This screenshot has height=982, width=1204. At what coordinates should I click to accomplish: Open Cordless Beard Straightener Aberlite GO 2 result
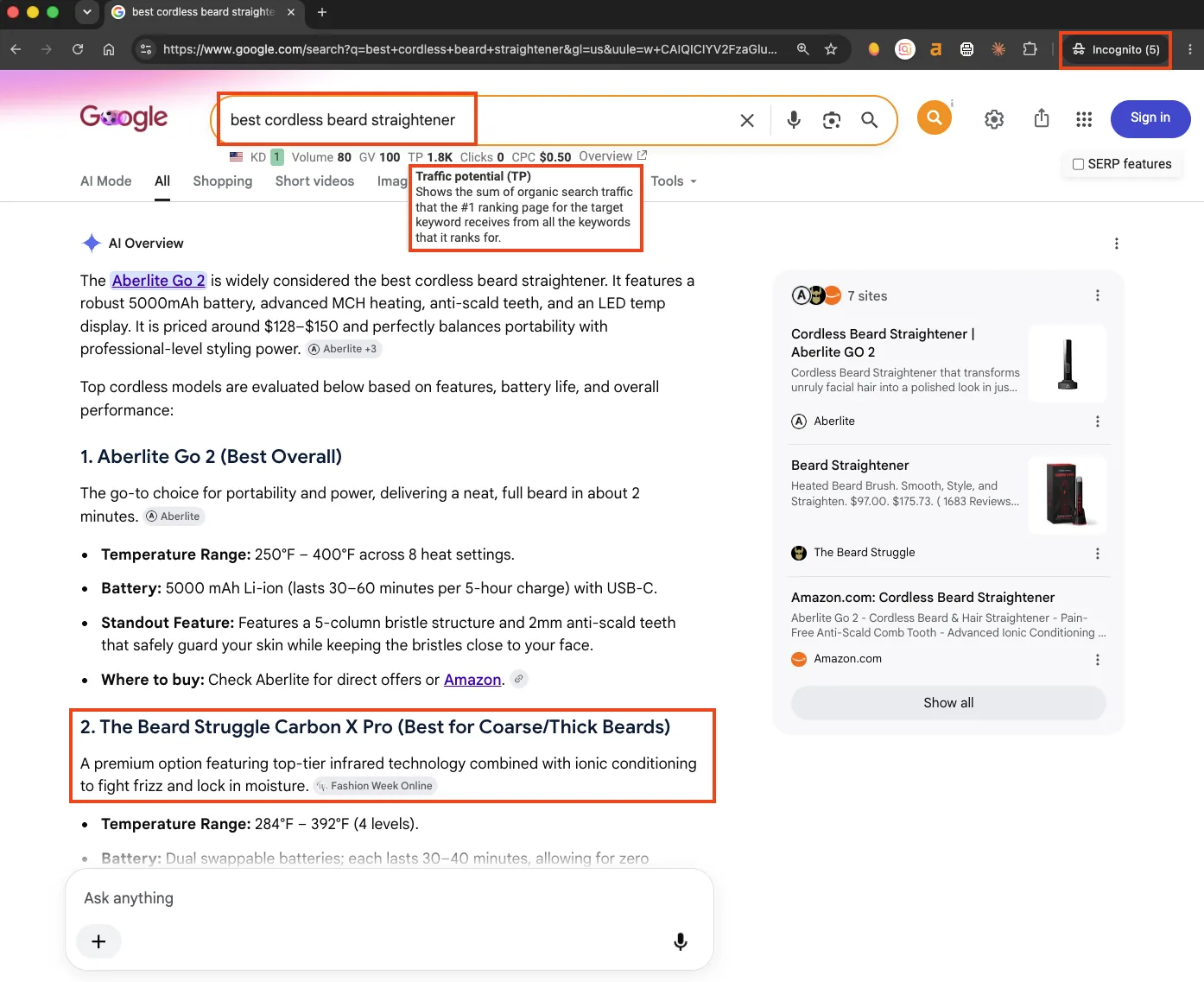click(883, 343)
